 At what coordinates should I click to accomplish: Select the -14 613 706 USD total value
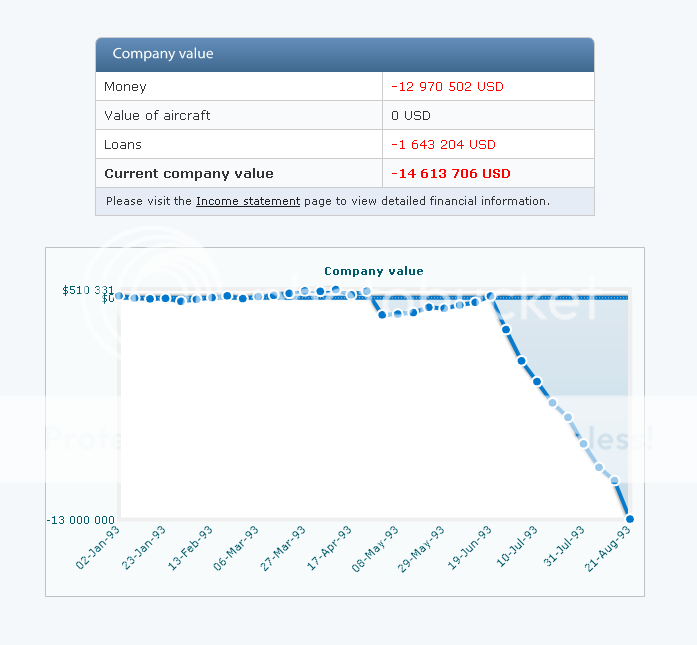pyautogui.click(x=451, y=174)
